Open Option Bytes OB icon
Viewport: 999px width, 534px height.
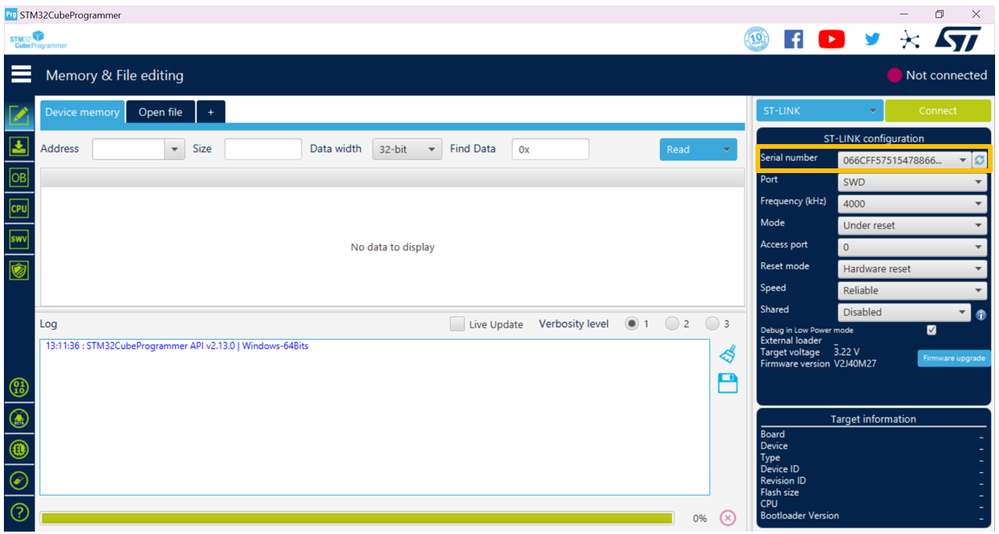click(19, 178)
